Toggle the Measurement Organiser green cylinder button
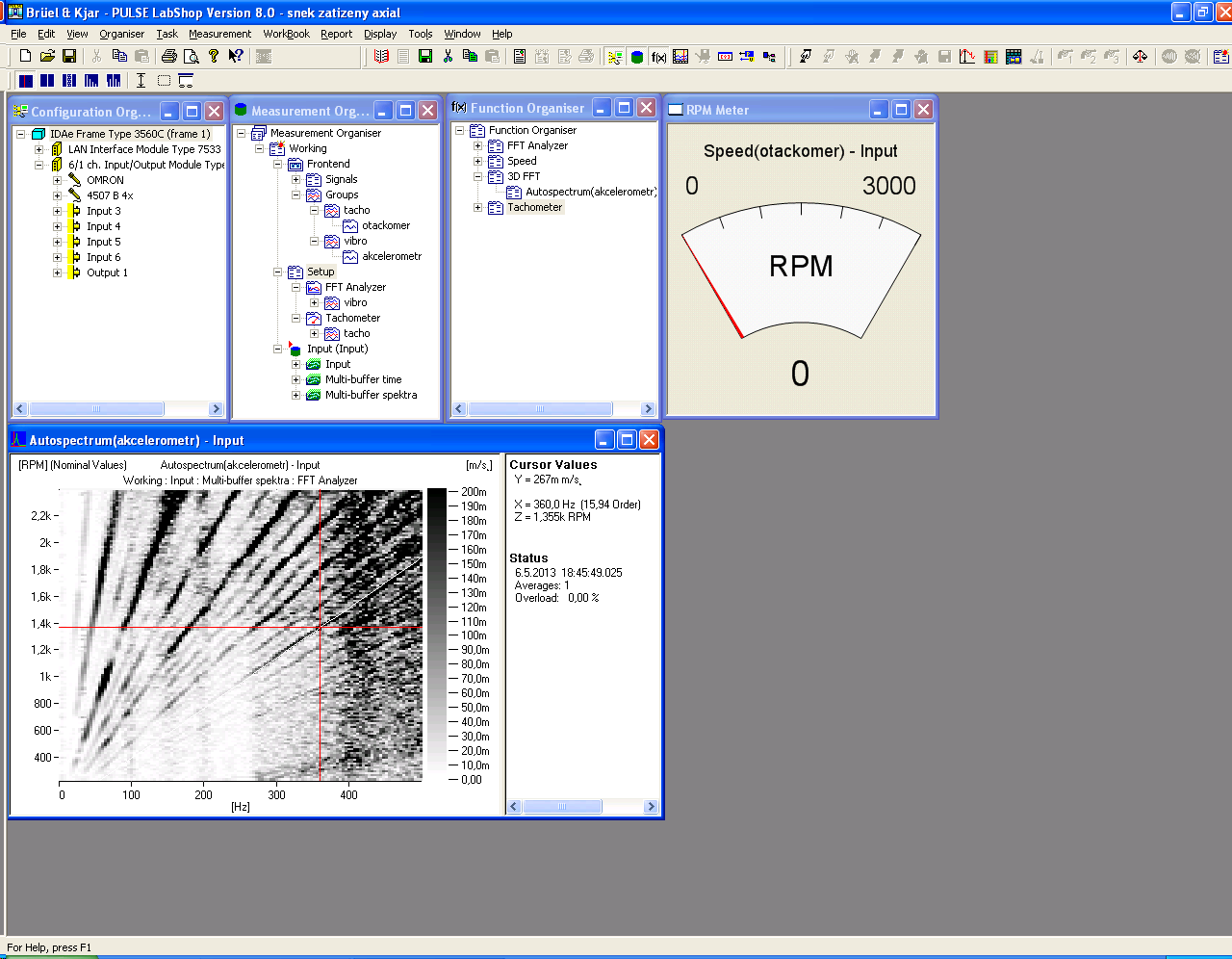1232x959 pixels. [x=636, y=57]
